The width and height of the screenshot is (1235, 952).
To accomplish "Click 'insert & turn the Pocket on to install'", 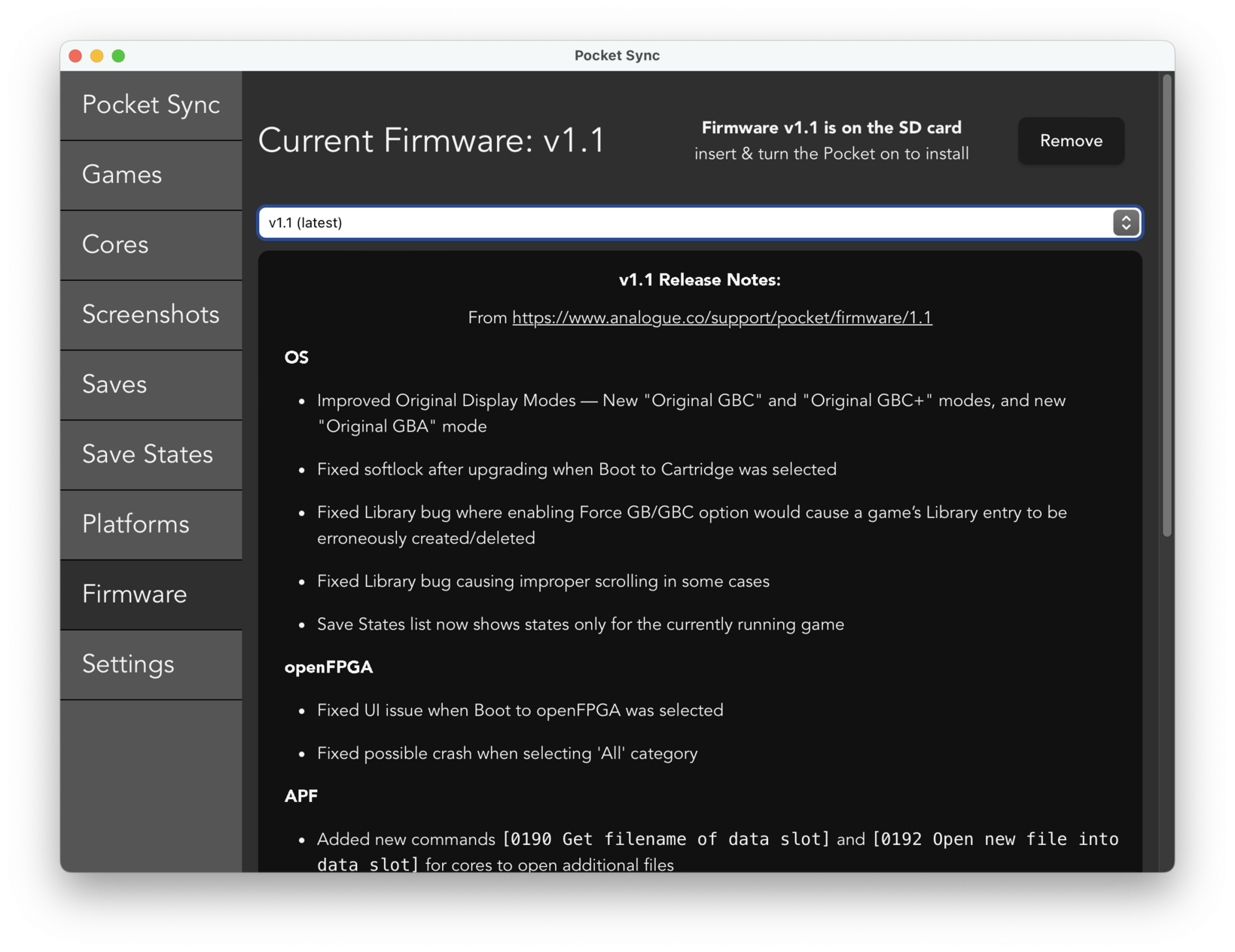I will (x=831, y=154).
